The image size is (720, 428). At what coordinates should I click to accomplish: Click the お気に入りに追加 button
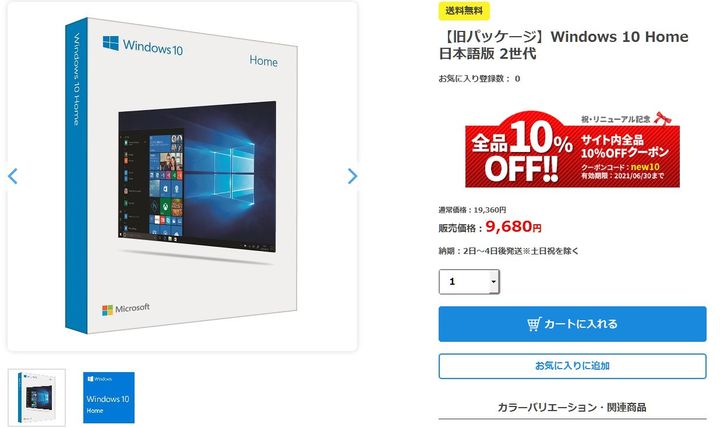[x=572, y=366]
